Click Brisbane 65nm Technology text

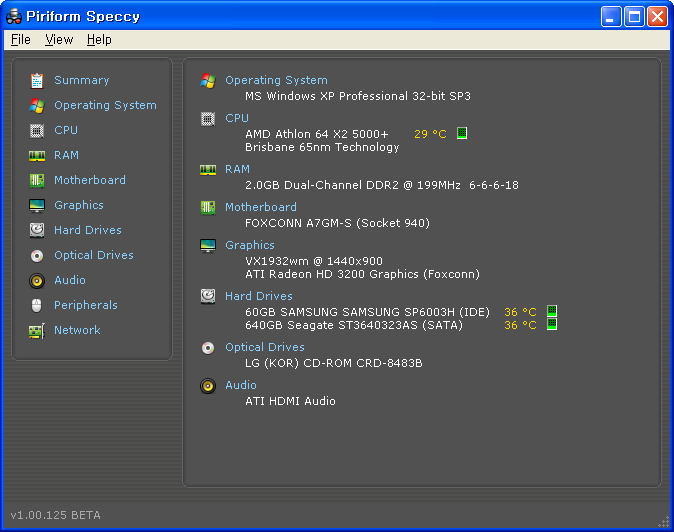(322, 147)
